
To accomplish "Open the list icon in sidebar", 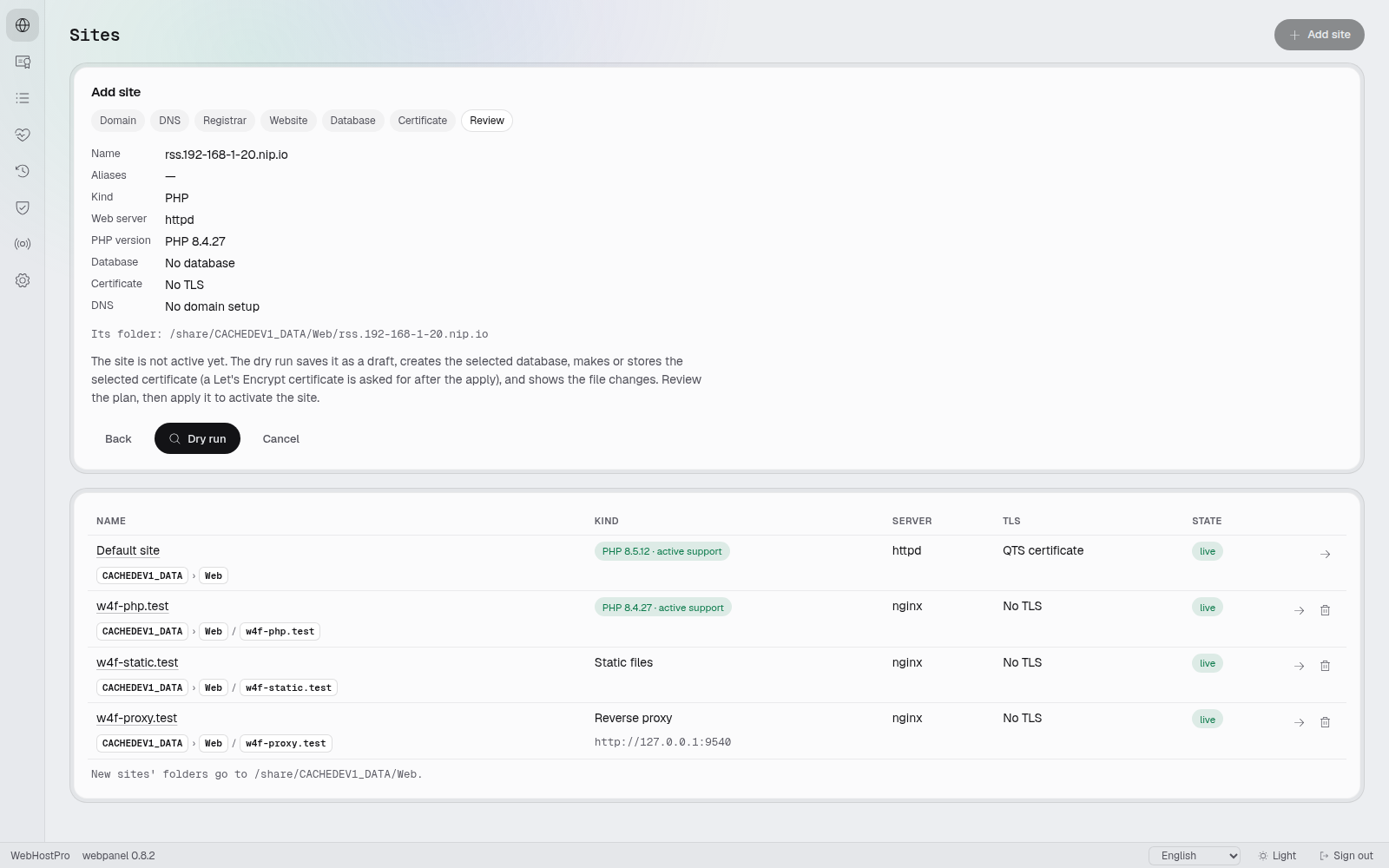I will tap(23, 98).
